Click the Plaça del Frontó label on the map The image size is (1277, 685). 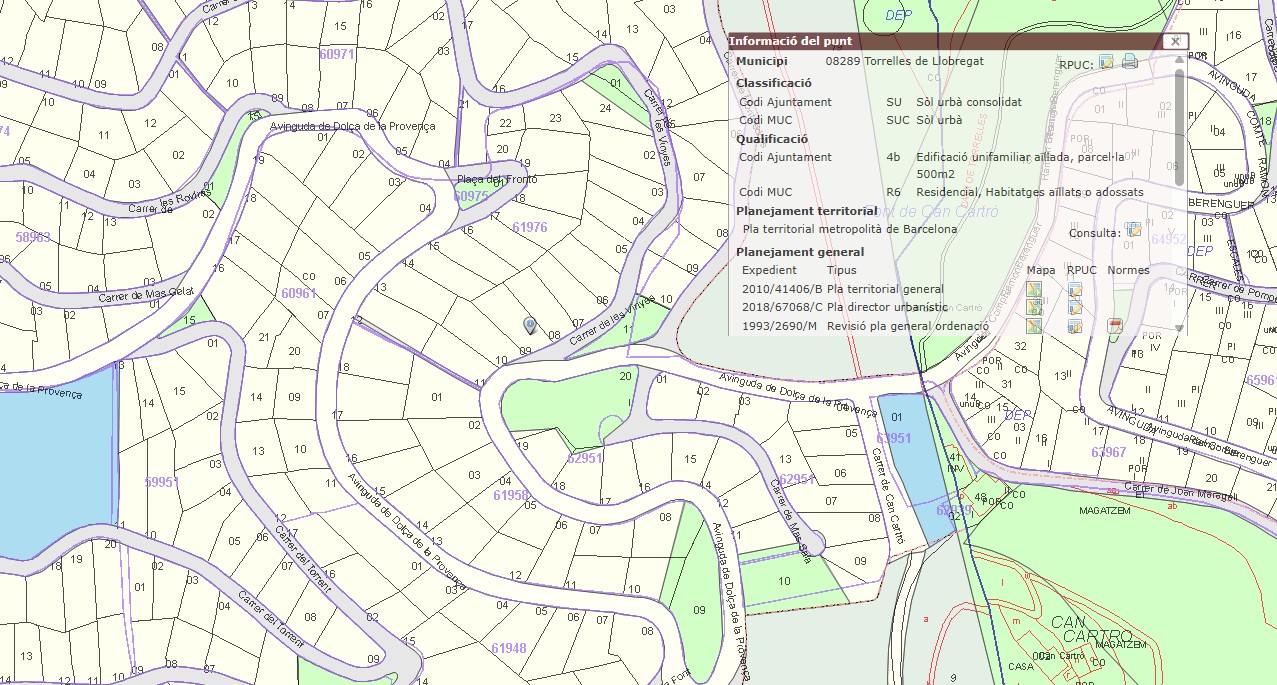pyautogui.click(x=497, y=179)
